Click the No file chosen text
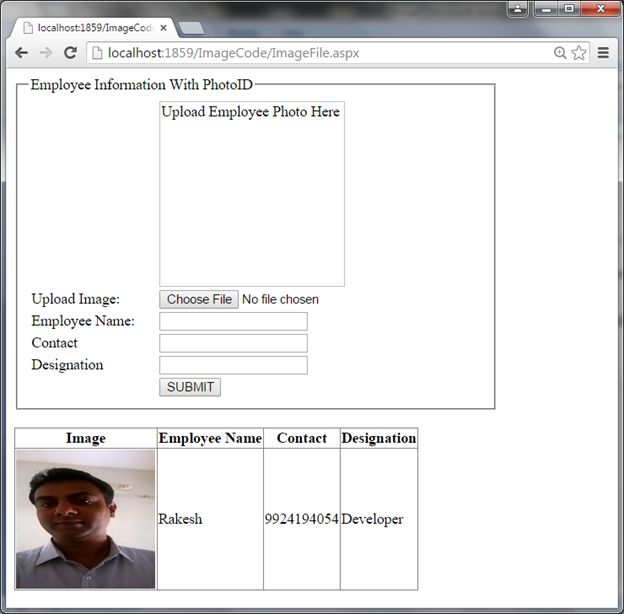This screenshot has height=614, width=624. [281, 299]
